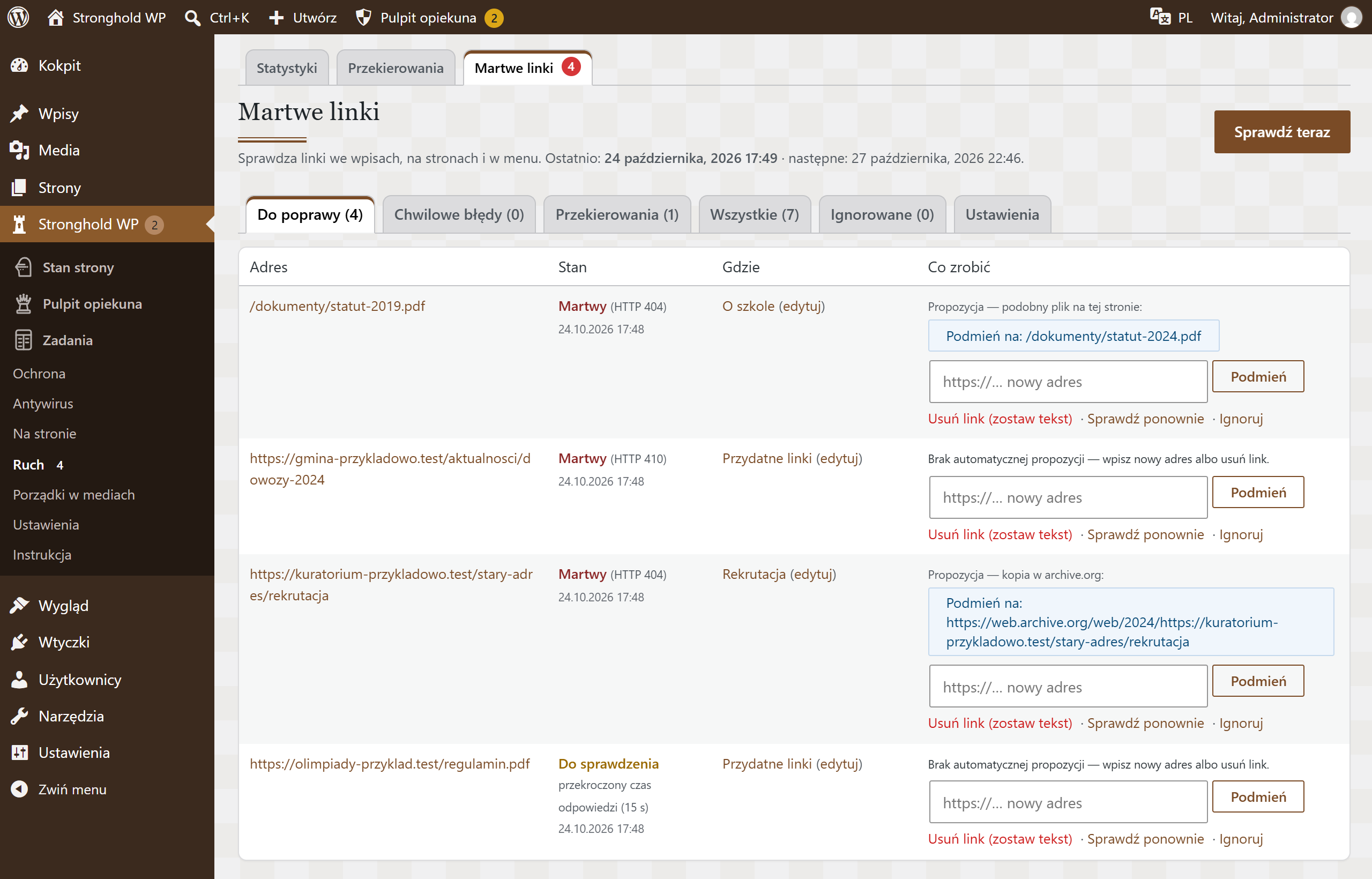This screenshot has width=1372, height=879.
Task: Open the Ignorowane (0) filter tab
Action: pyautogui.click(x=882, y=214)
